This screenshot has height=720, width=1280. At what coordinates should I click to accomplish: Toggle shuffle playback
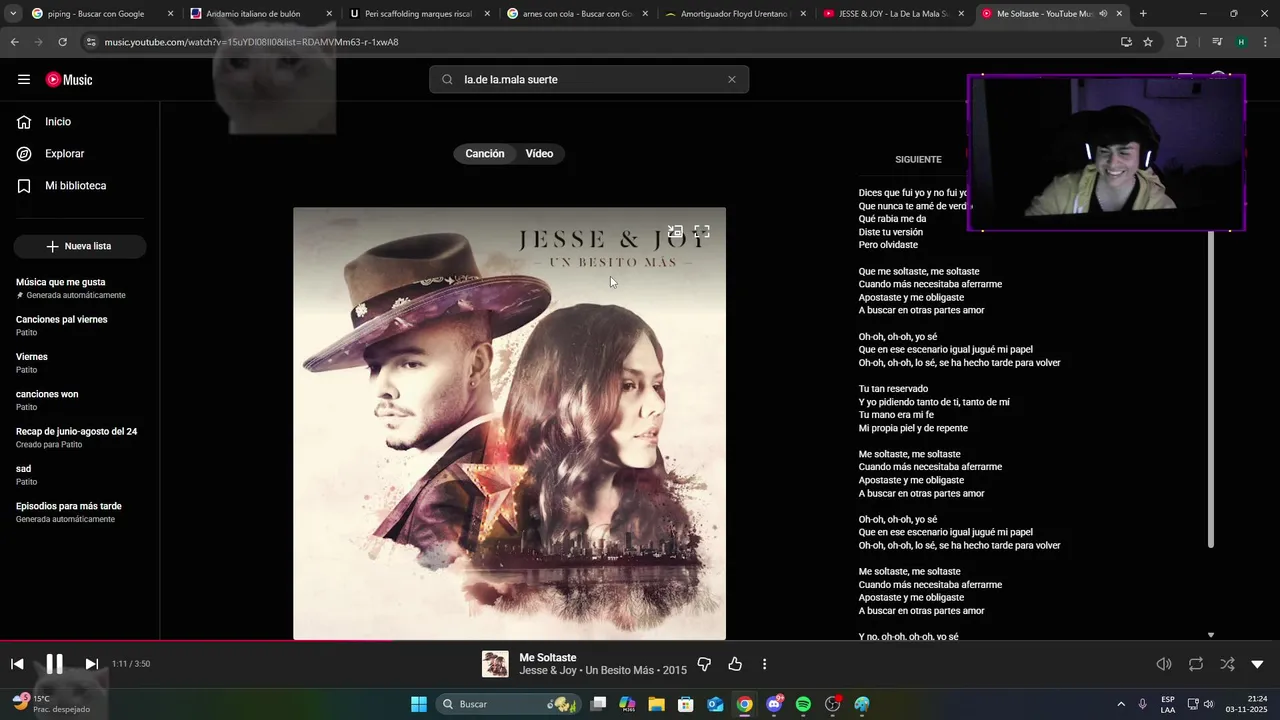click(x=1227, y=664)
